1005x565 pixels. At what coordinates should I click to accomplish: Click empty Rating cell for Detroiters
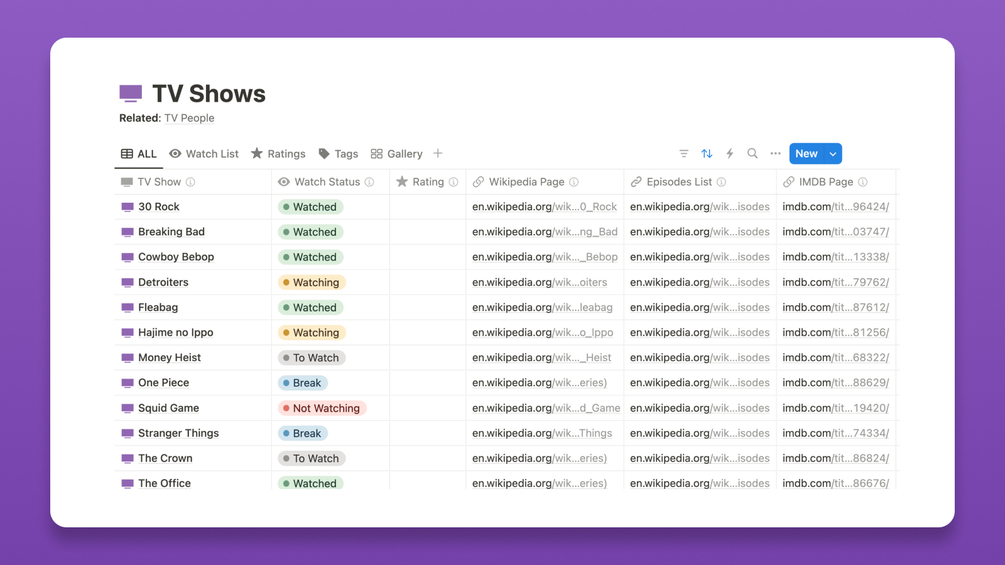pos(428,282)
